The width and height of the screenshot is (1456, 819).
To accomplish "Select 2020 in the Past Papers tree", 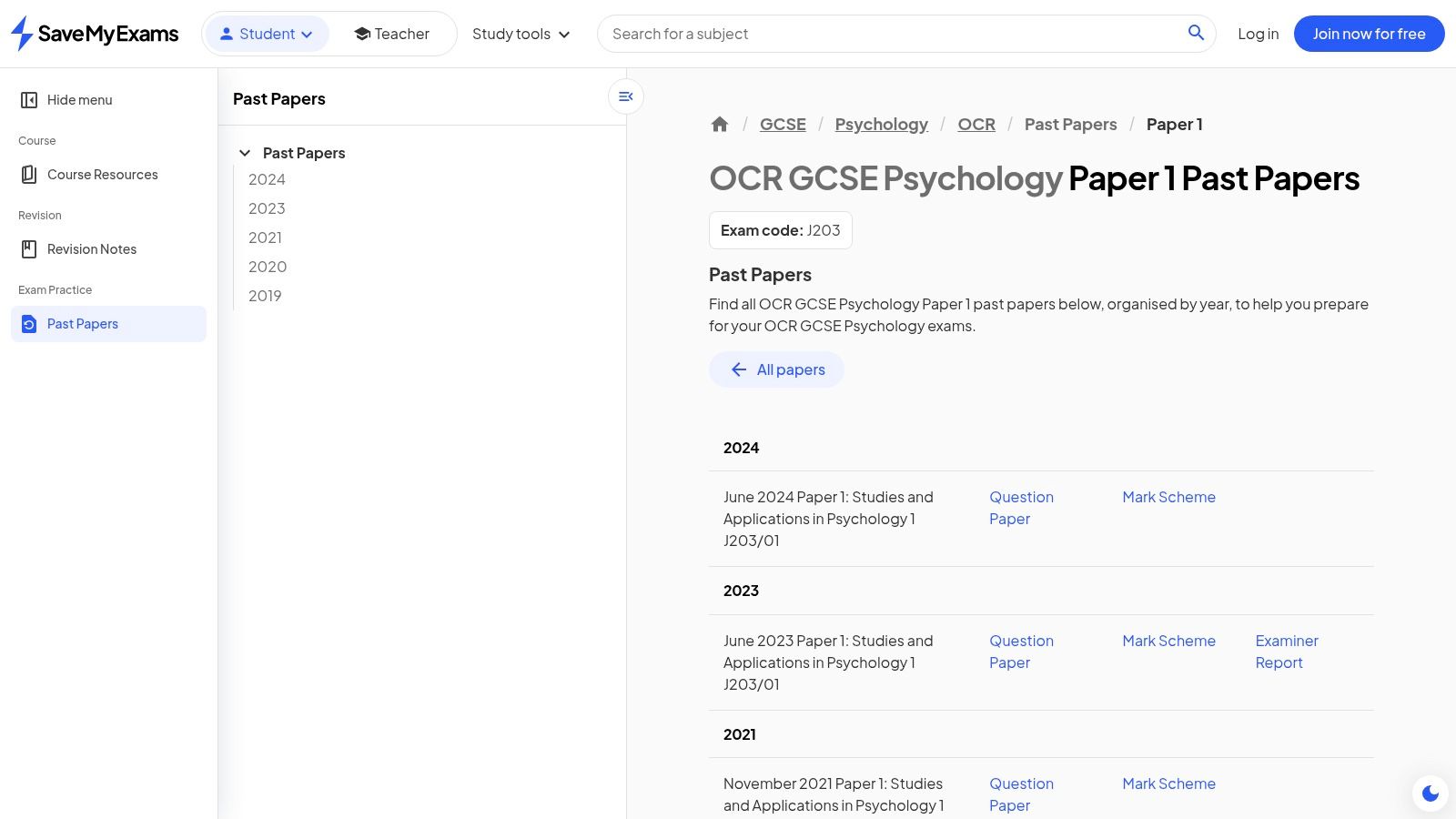I will click(x=268, y=267).
